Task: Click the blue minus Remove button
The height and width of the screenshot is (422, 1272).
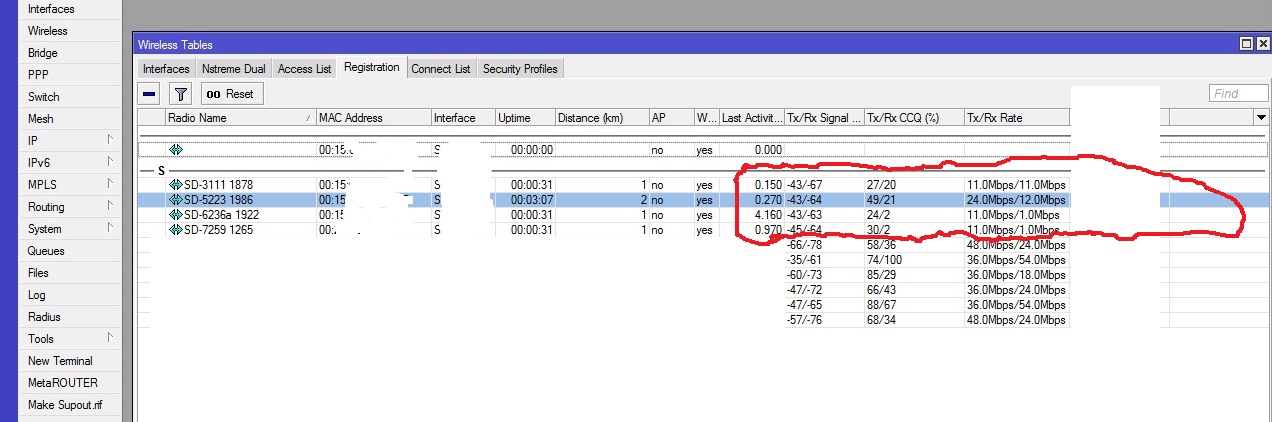Action: [x=149, y=94]
